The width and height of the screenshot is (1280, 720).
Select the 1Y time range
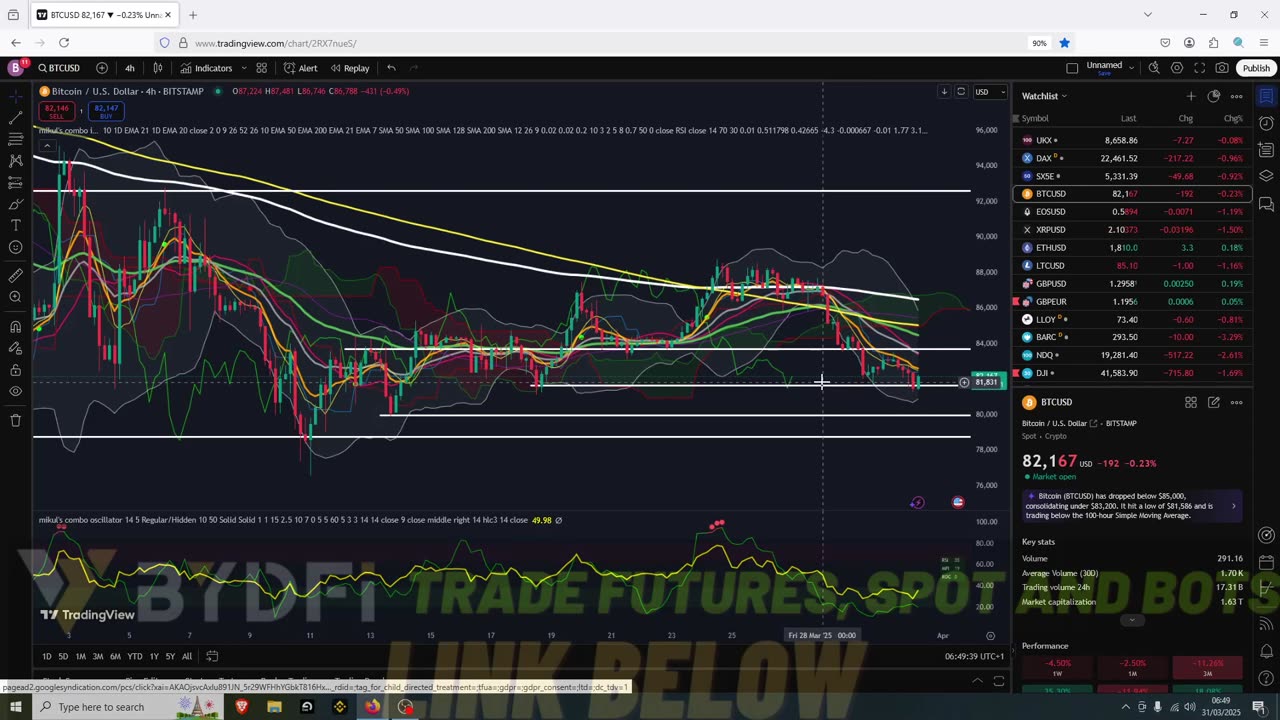click(x=154, y=656)
